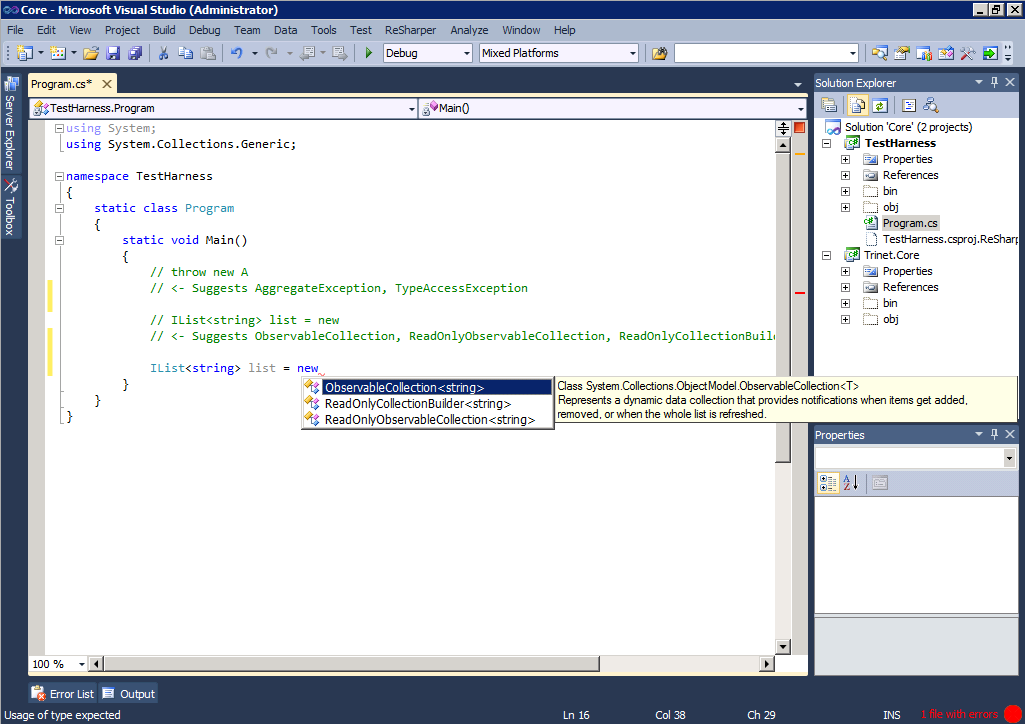Open Toolbox using hammer and wrench icon
Viewport: 1025px width, 724px height.
click(967, 53)
